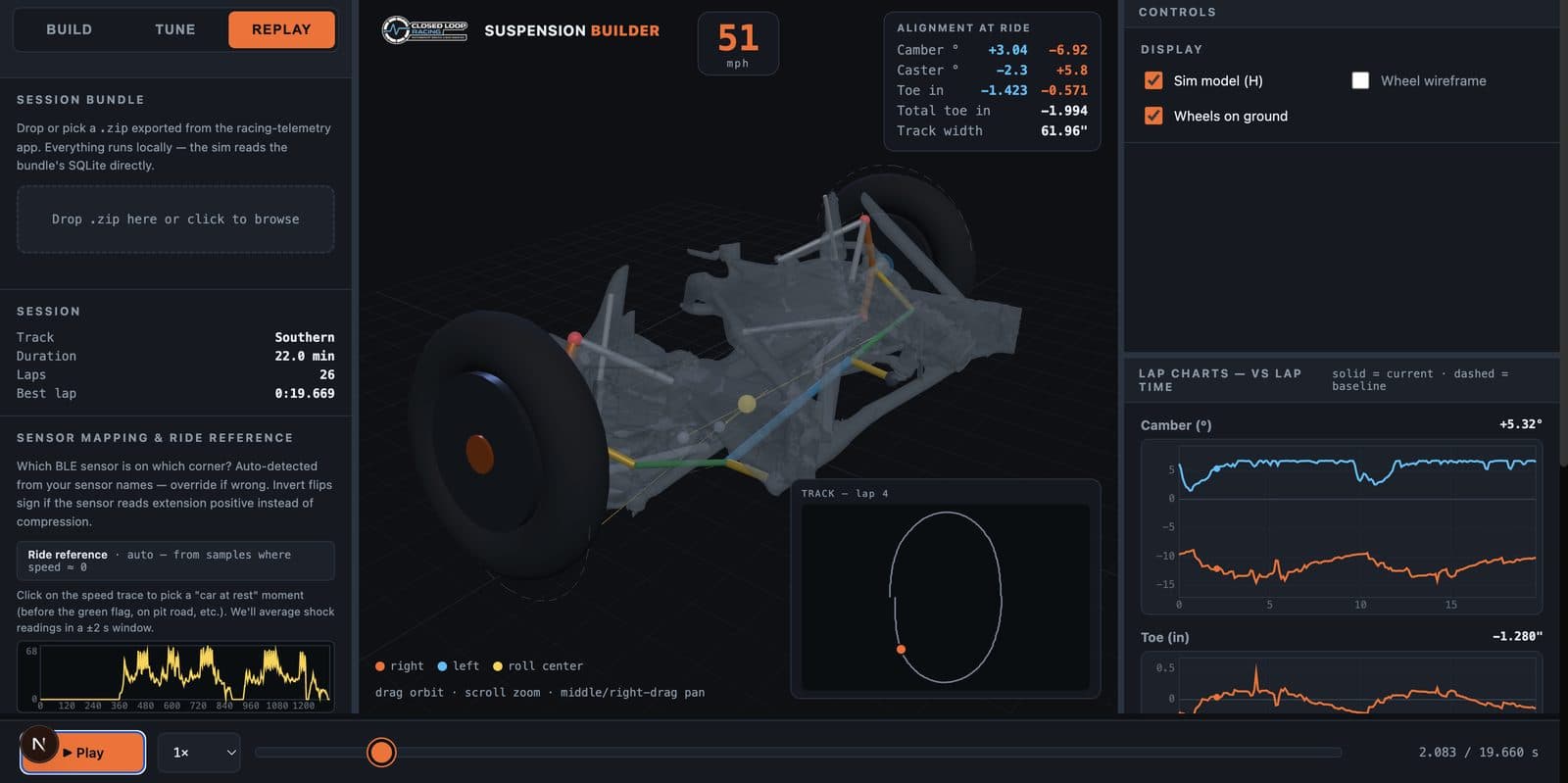Click the orange car position dot on track map

(x=901, y=650)
